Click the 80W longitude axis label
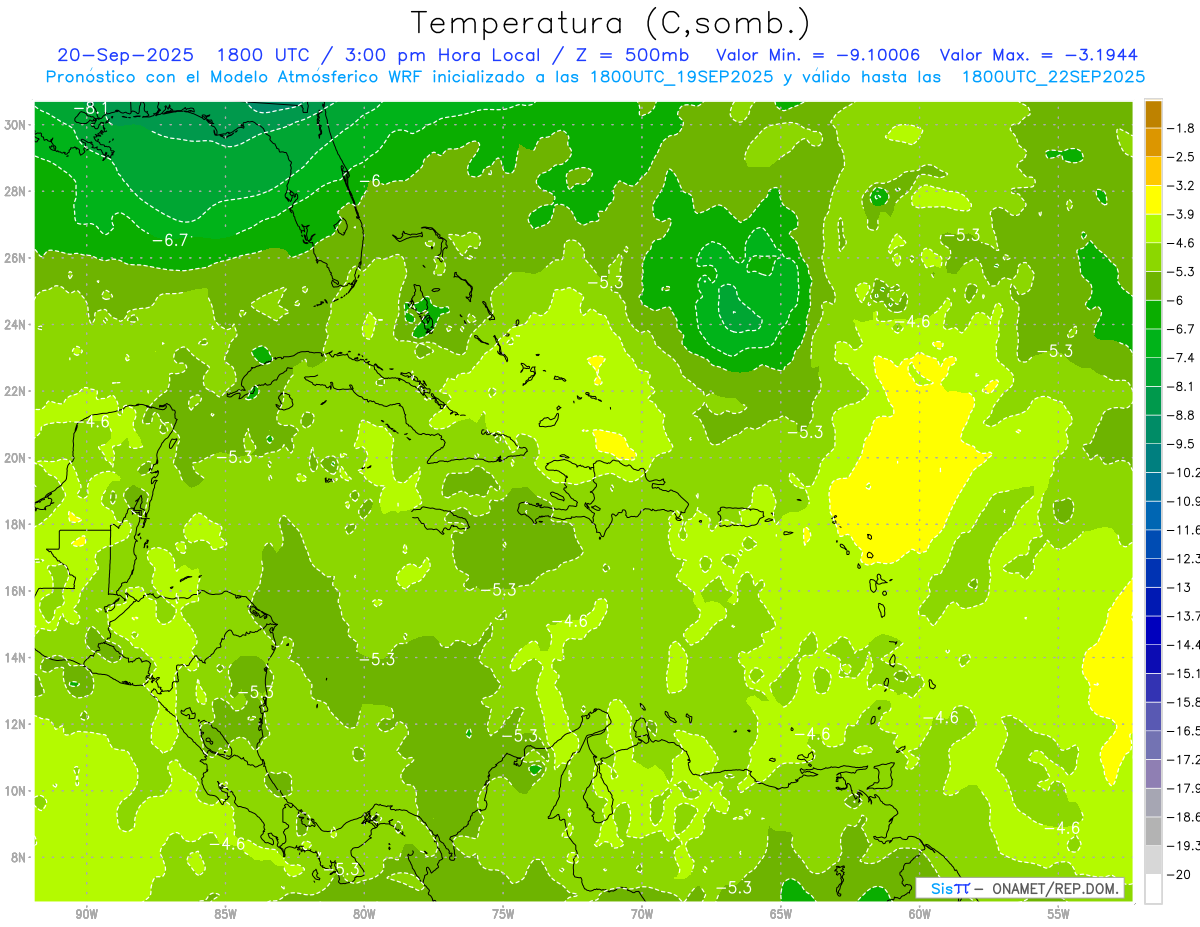 [x=364, y=913]
